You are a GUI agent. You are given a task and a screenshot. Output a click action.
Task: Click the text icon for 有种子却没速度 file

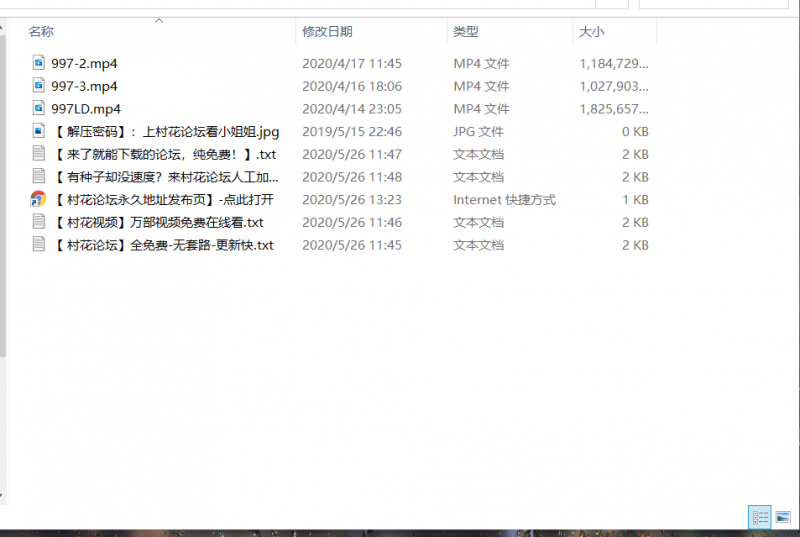click(39, 176)
